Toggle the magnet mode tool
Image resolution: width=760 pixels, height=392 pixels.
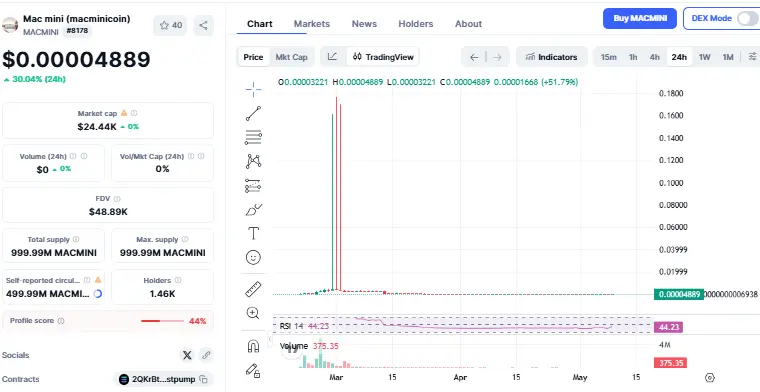tap(253, 346)
